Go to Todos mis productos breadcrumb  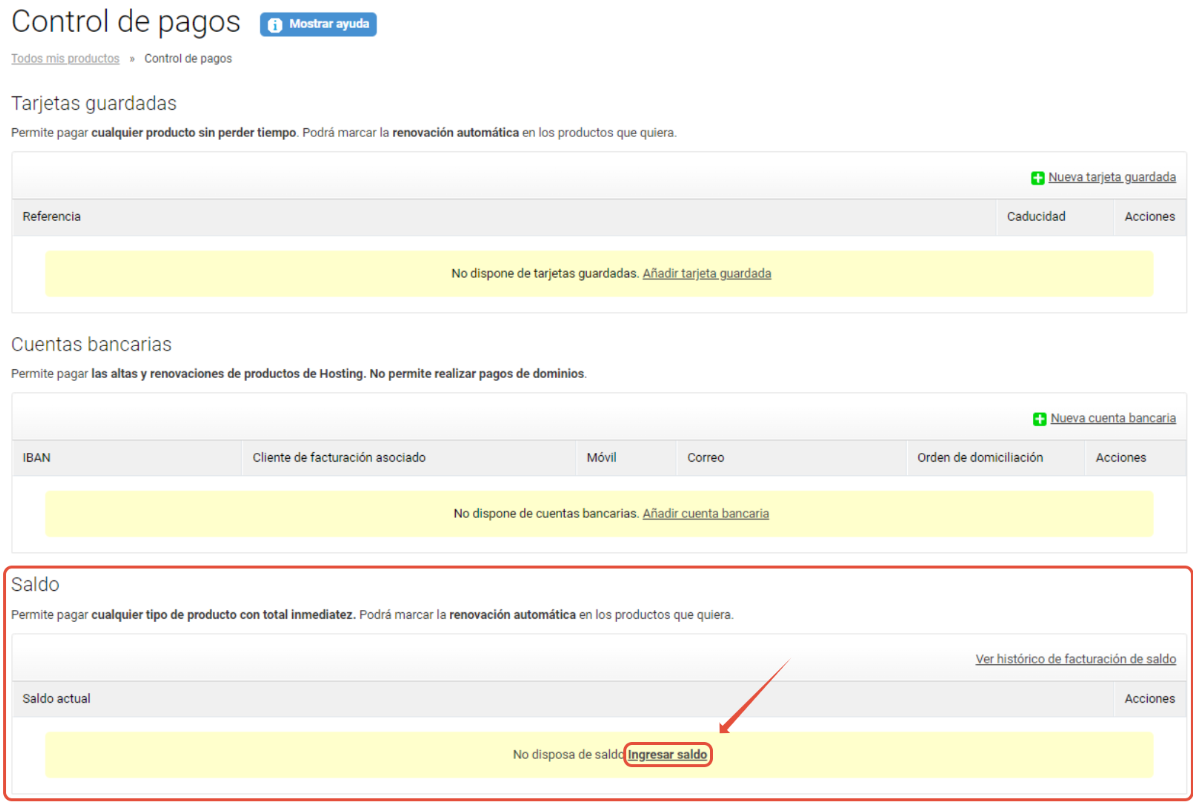[x=65, y=59]
